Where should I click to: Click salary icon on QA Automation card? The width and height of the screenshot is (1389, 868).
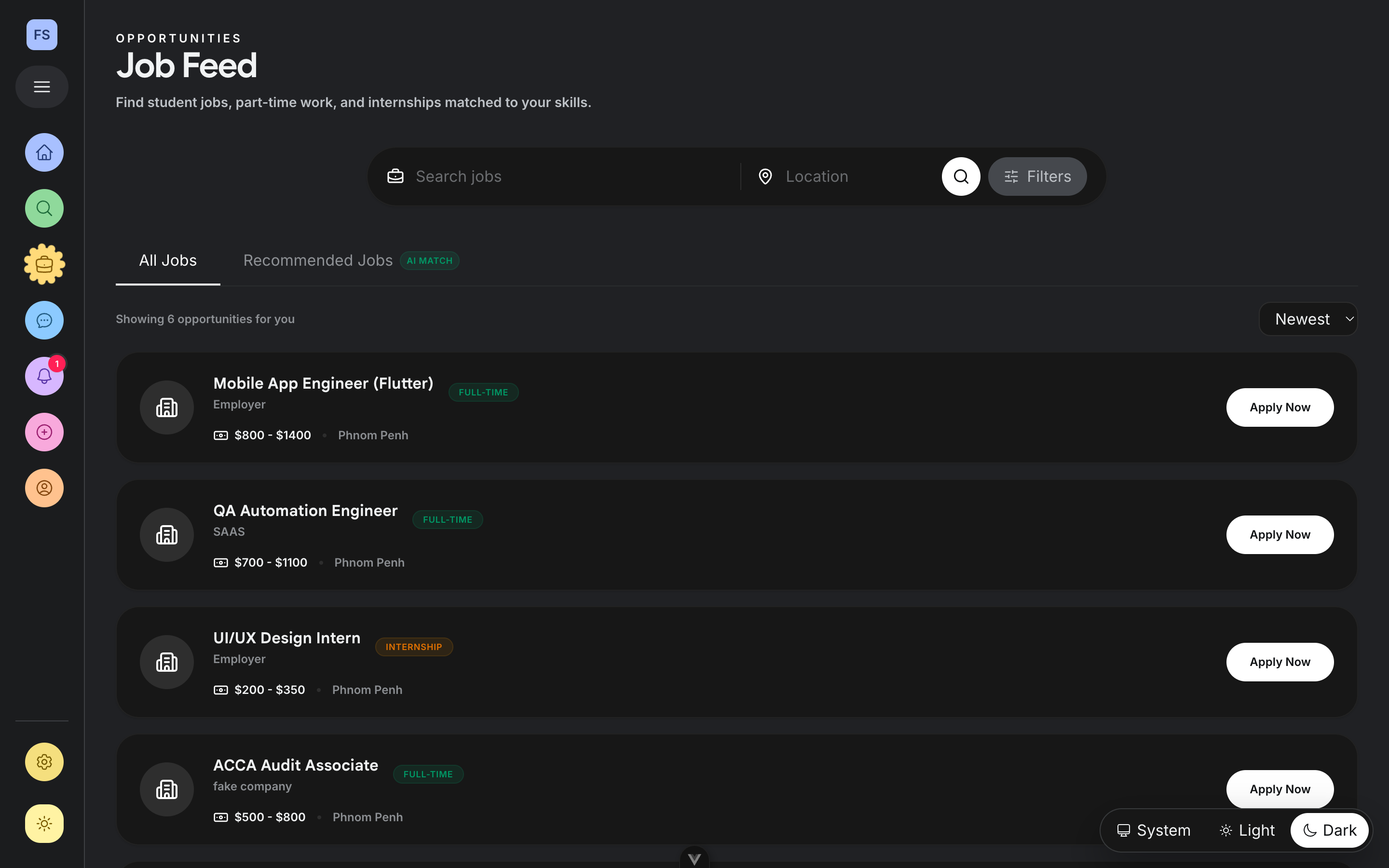(221, 563)
